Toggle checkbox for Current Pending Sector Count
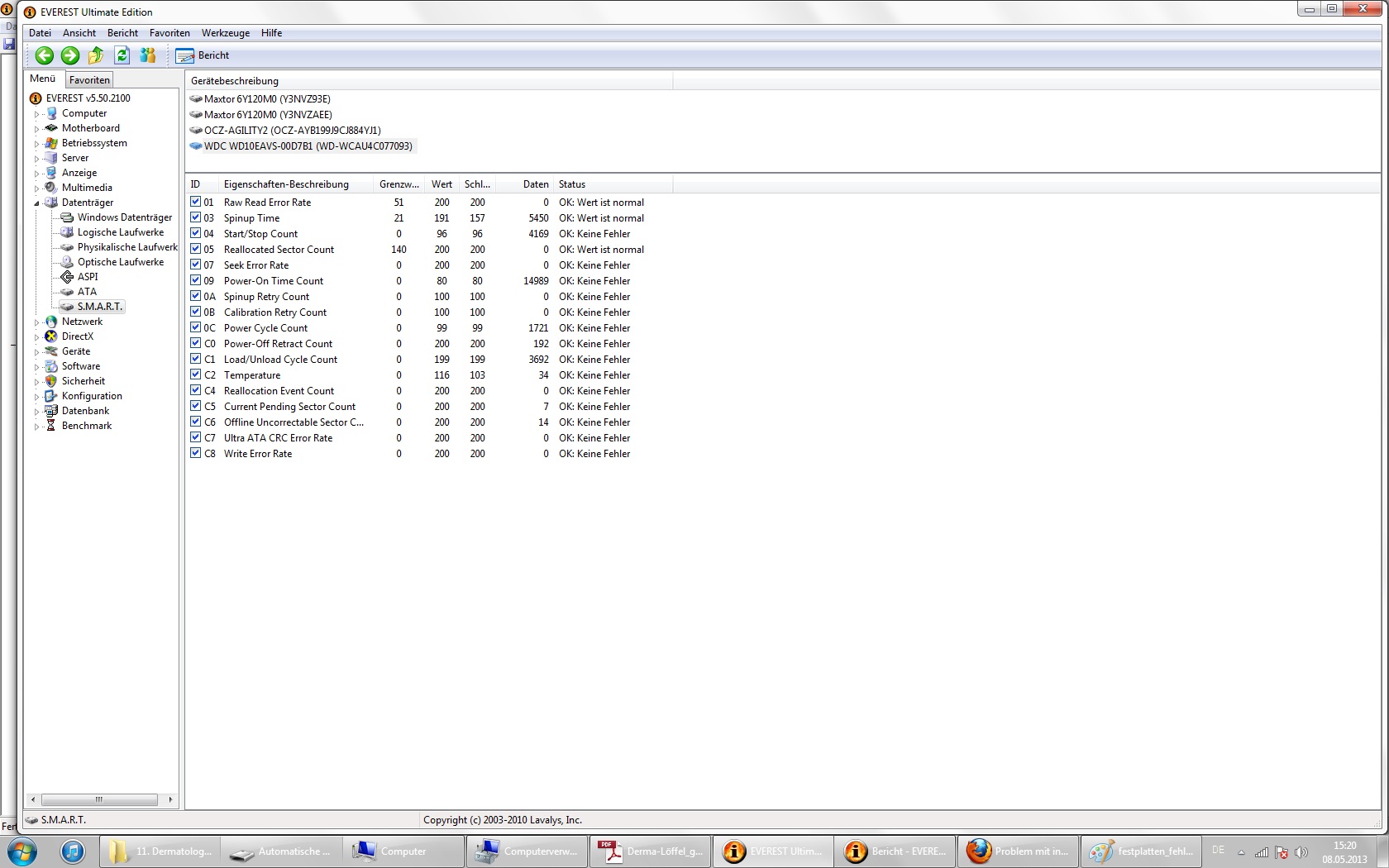This screenshot has width=1389, height=868. (196, 406)
